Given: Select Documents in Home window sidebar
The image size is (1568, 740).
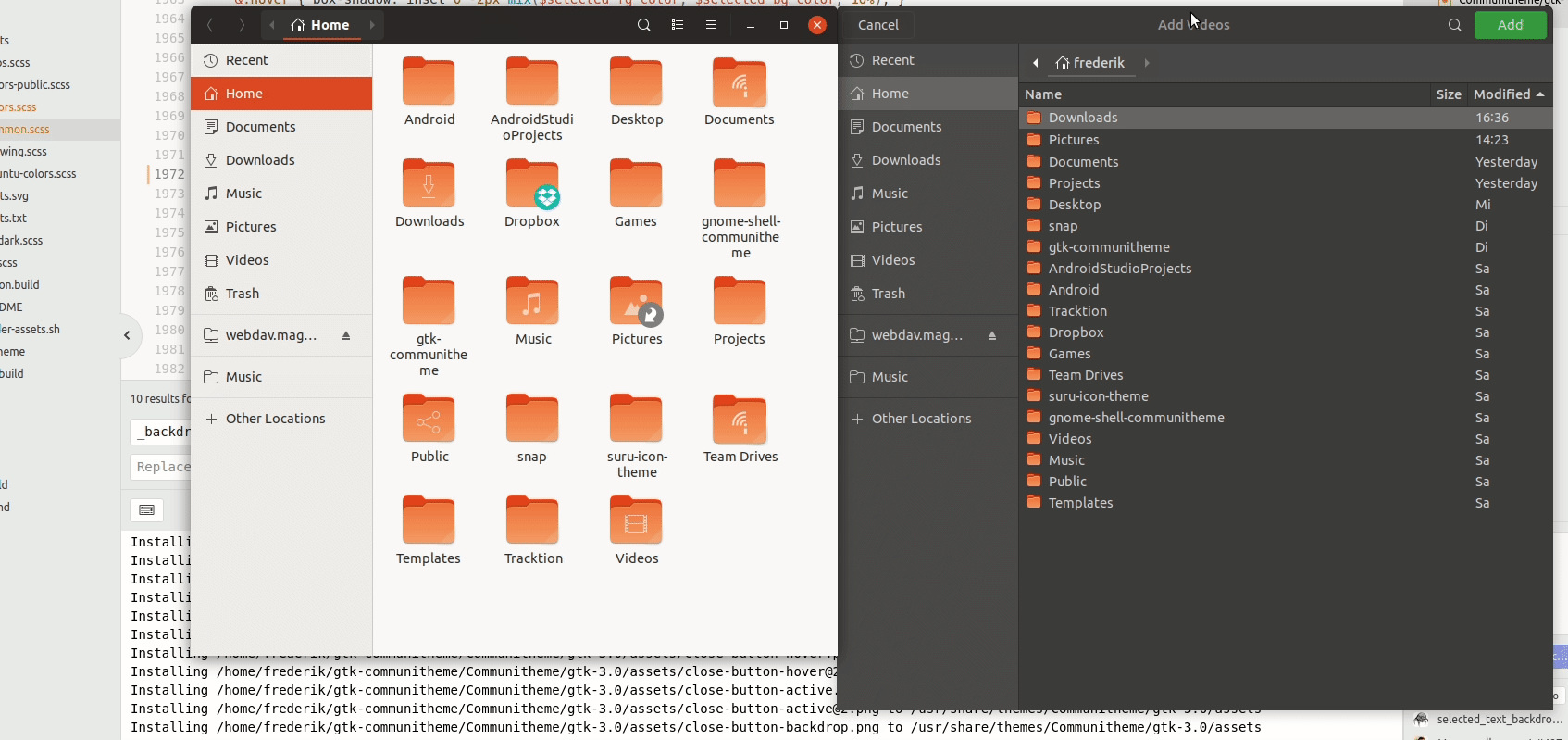Looking at the screenshot, I should coord(281,127).
